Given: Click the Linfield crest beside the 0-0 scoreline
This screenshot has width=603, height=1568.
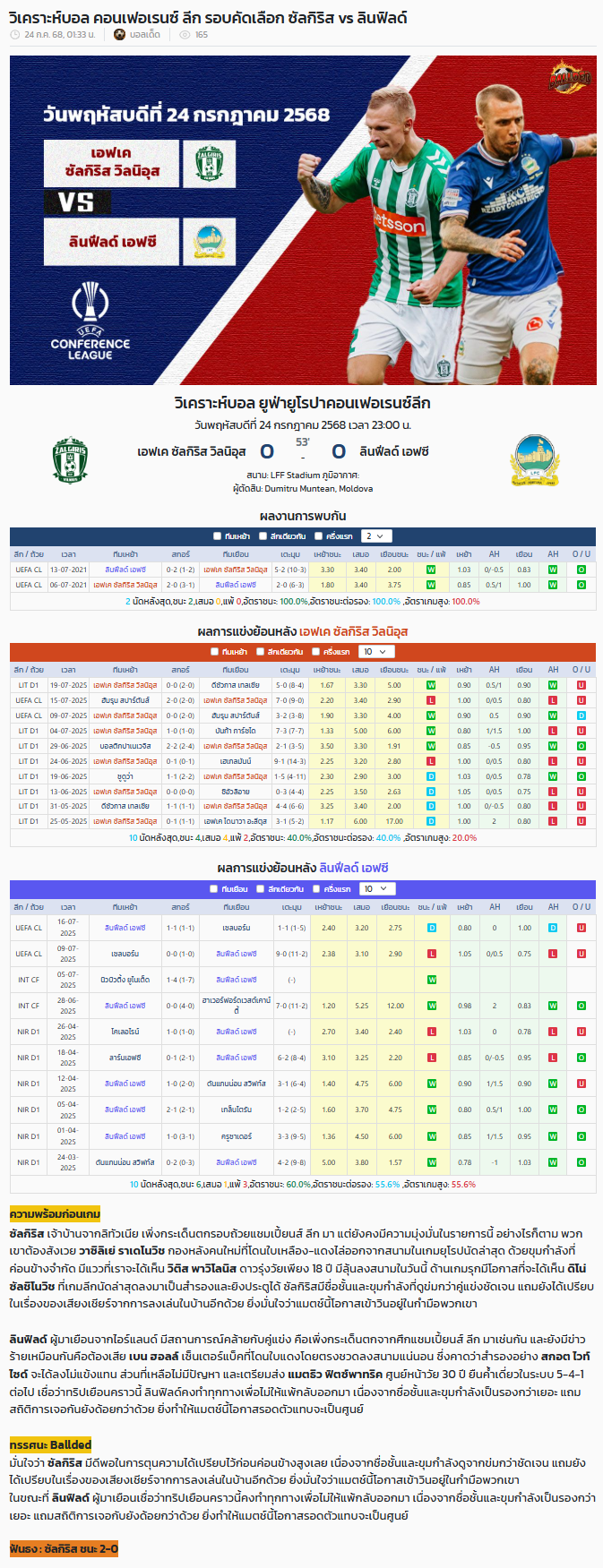Looking at the screenshot, I should [534, 460].
